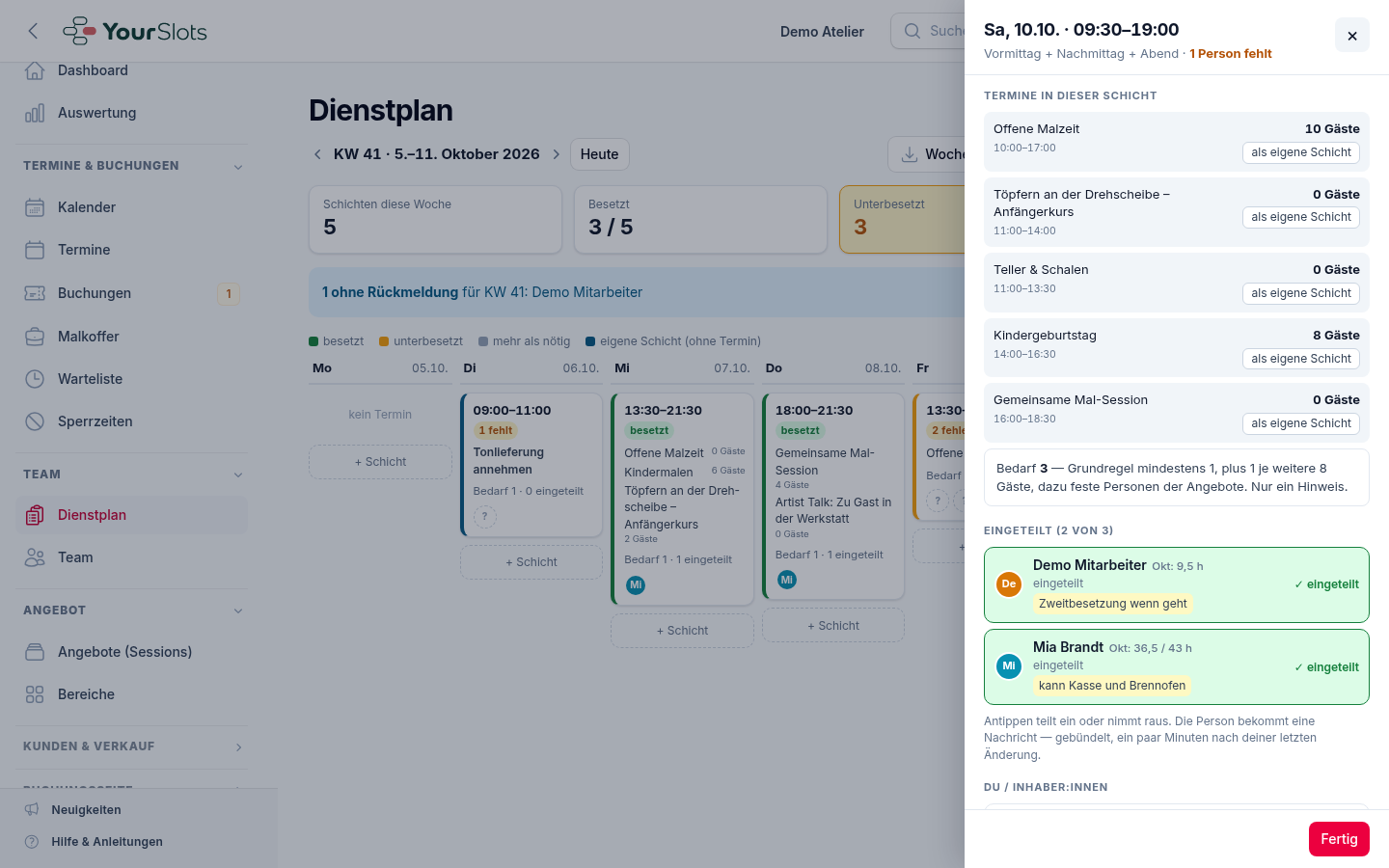Click the Sperrzeiten blocked icon
This screenshot has height=868, width=1389.
tap(35, 421)
